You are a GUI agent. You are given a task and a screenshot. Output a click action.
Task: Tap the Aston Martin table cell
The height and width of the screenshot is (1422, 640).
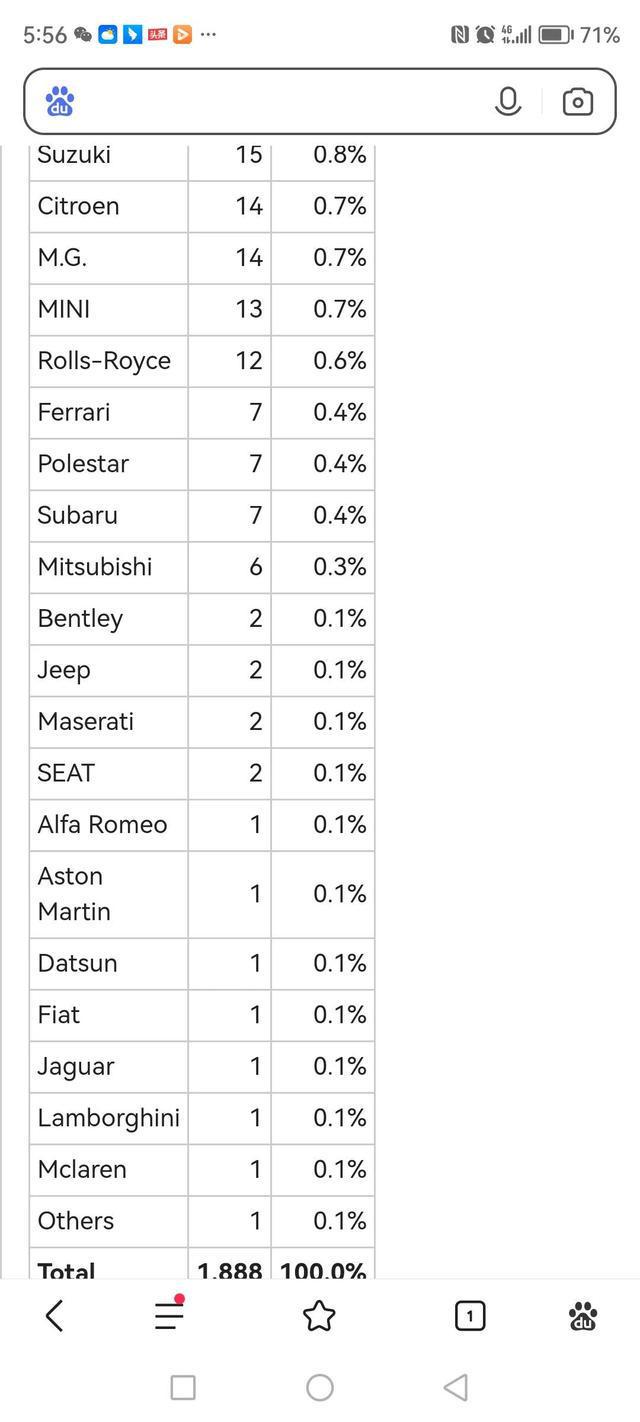[109, 894]
